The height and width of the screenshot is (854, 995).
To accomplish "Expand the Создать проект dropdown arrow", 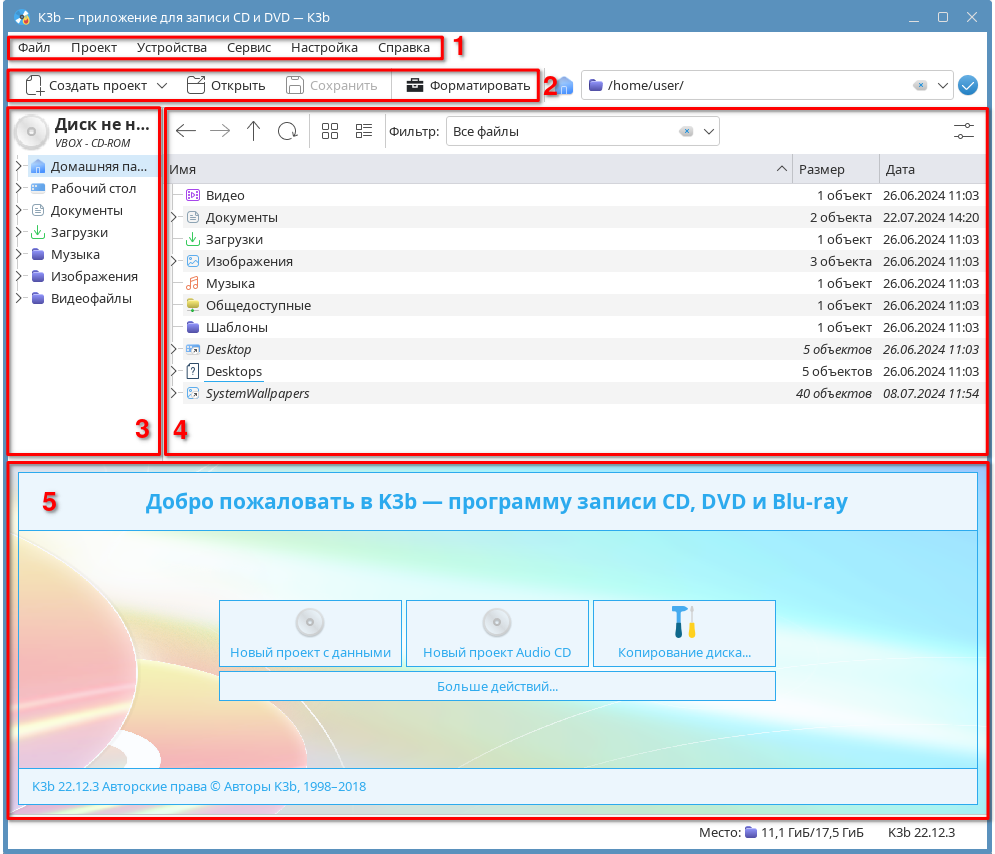I will [162, 86].
